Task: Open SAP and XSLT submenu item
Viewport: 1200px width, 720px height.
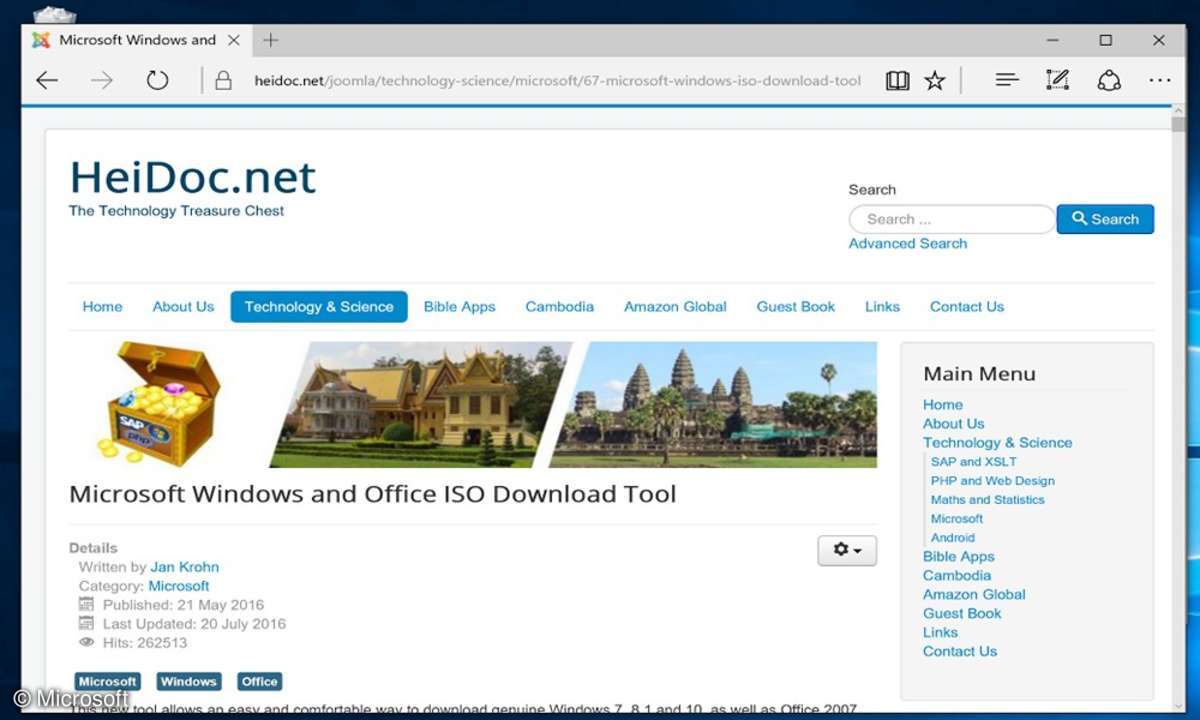Action: (974, 462)
